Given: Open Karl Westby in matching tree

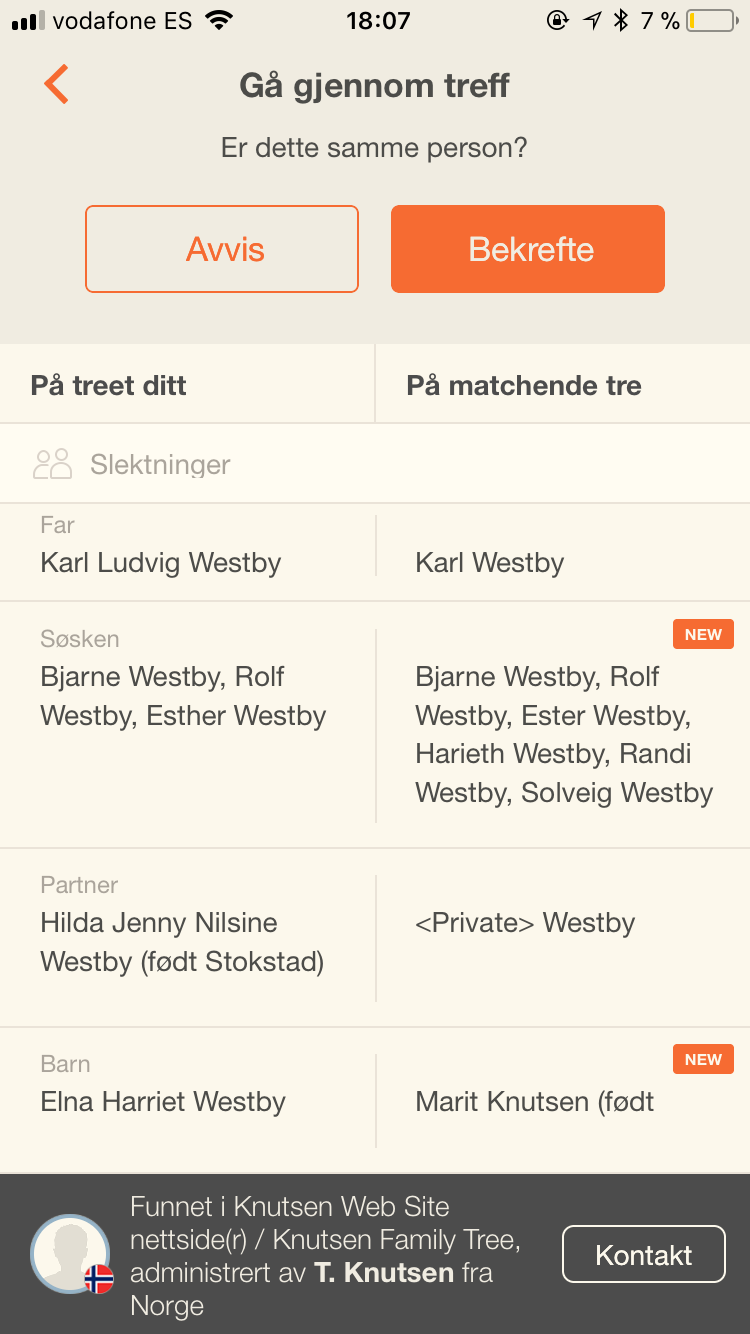Looking at the screenshot, I should (490, 562).
